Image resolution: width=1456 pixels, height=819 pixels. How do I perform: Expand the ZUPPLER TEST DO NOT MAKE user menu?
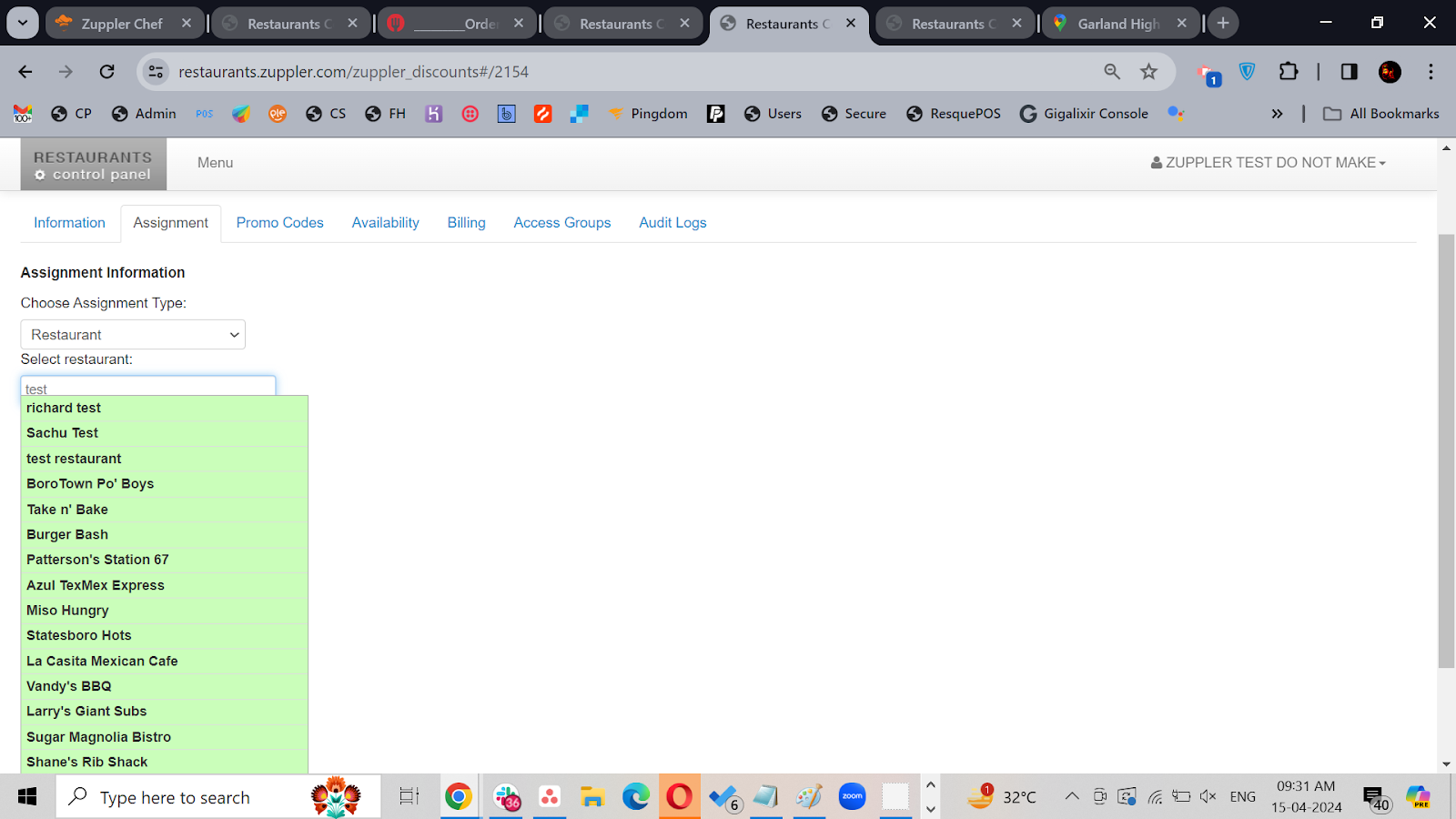[1269, 163]
